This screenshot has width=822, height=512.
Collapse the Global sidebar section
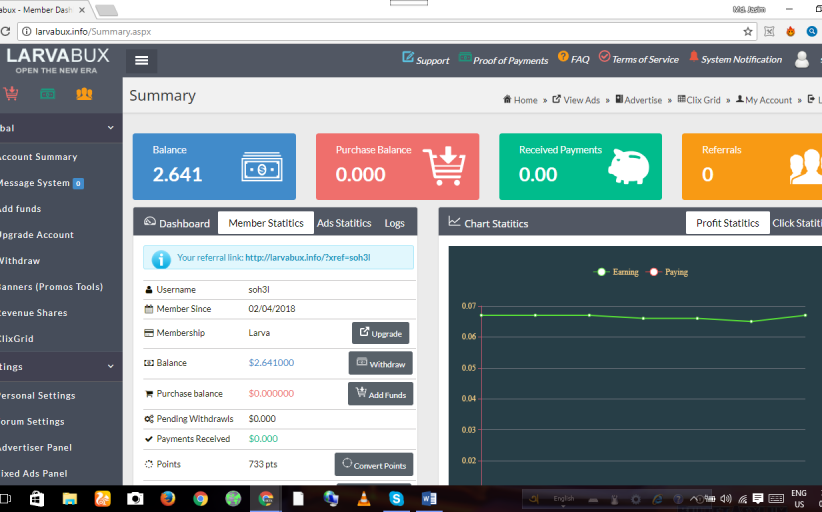[x=110, y=128]
